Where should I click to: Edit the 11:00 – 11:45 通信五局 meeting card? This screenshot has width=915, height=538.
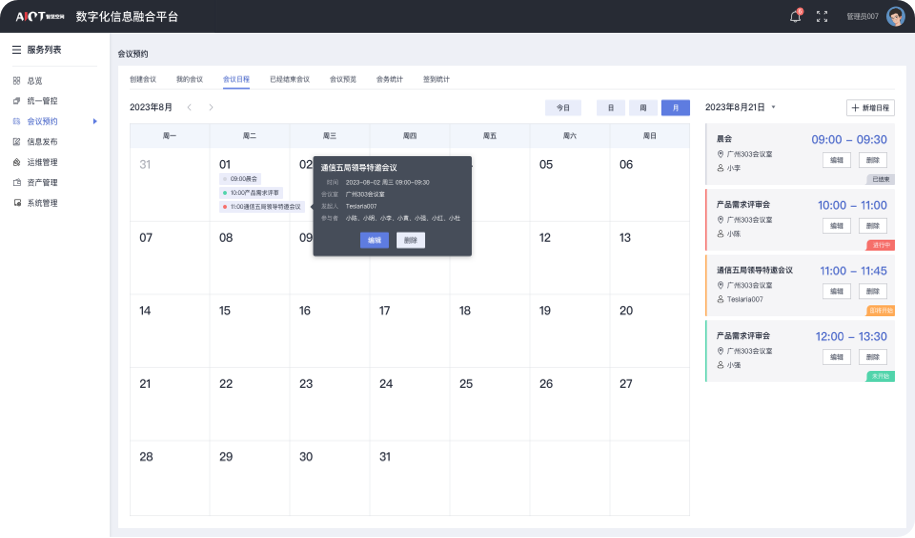837,291
